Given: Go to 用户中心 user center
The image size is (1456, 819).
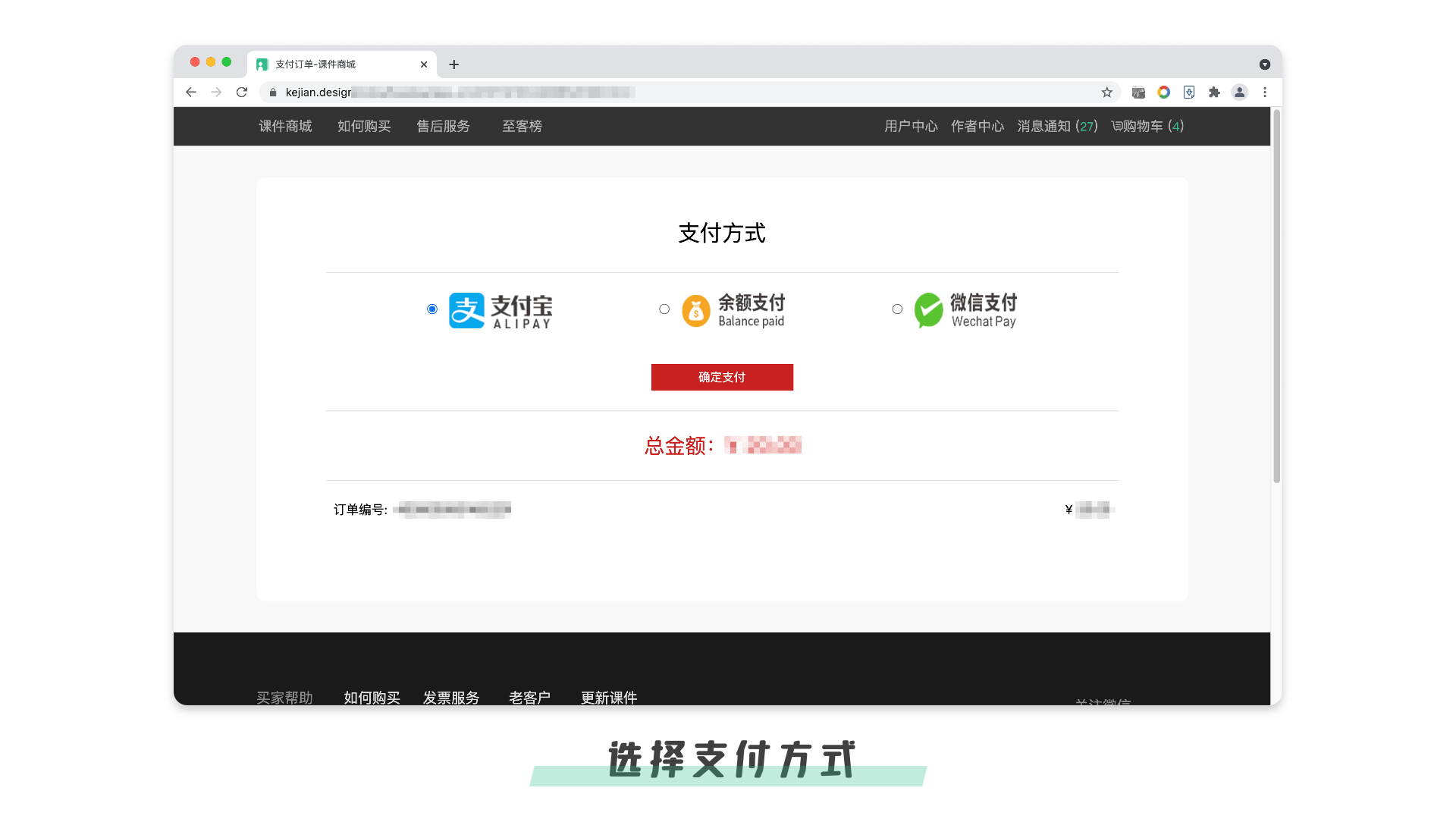Looking at the screenshot, I should point(911,126).
